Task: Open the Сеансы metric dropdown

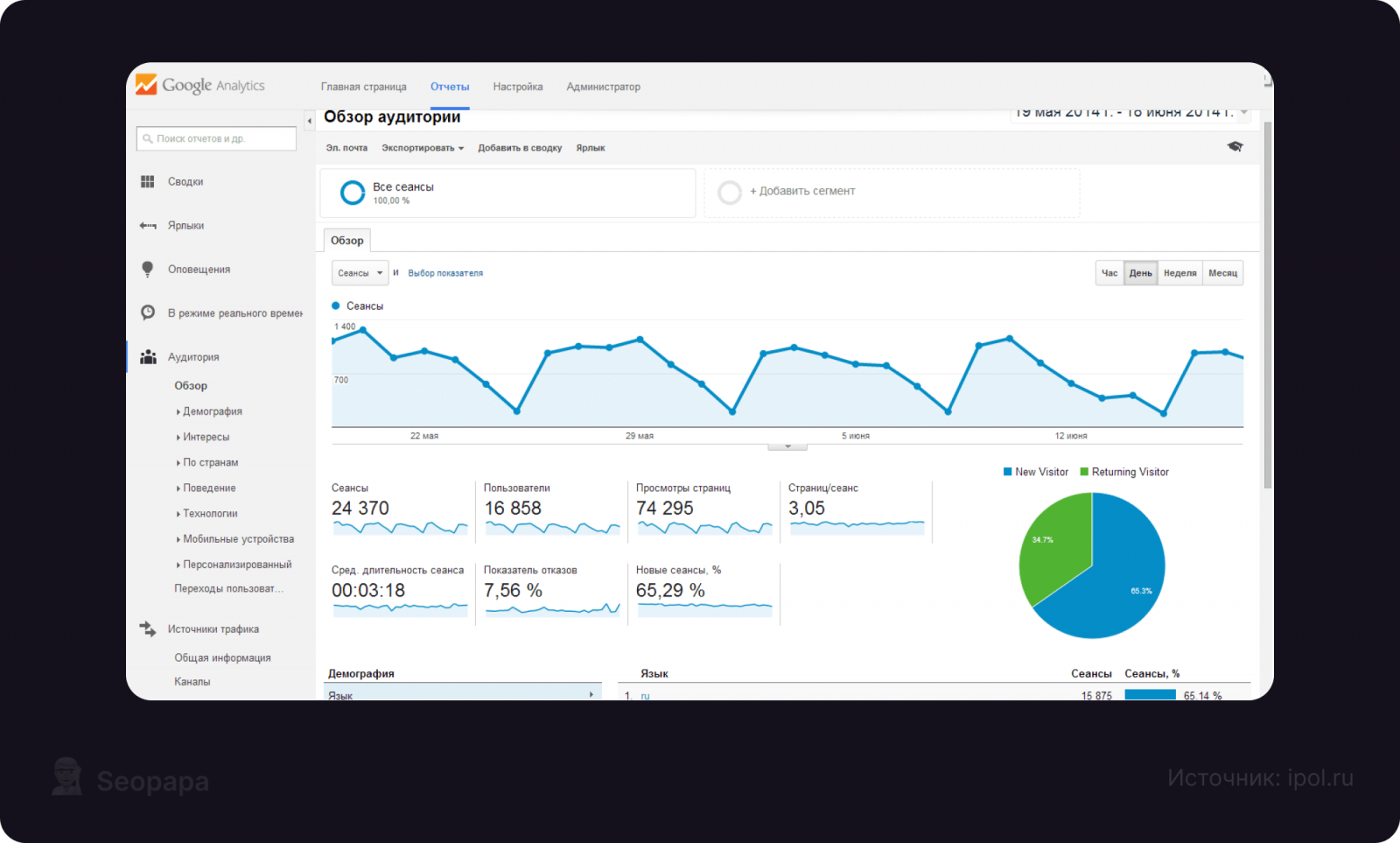Action: [x=360, y=273]
